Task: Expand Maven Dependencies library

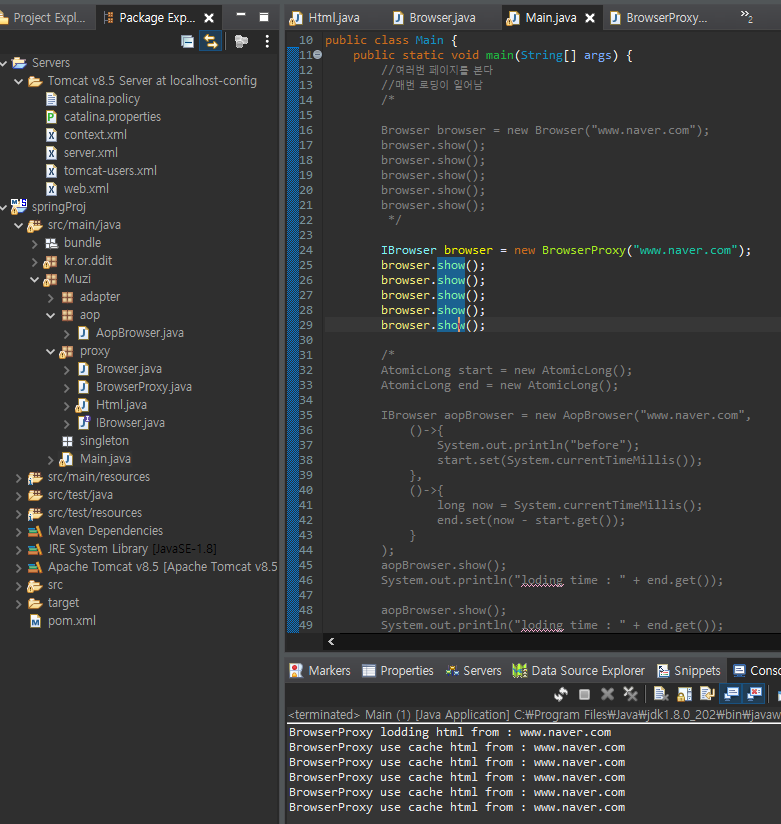Action: [x=18, y=532]
